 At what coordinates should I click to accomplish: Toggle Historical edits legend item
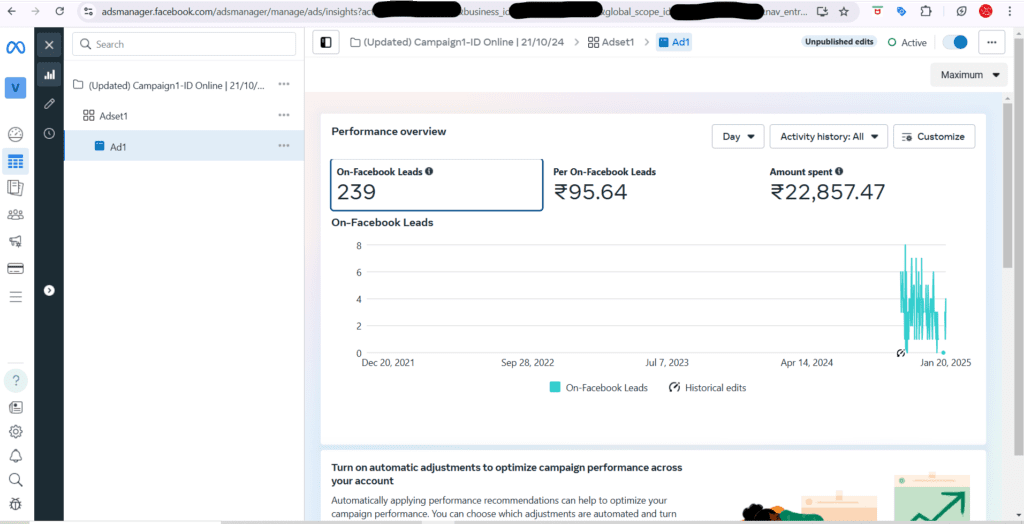[707, 387]
